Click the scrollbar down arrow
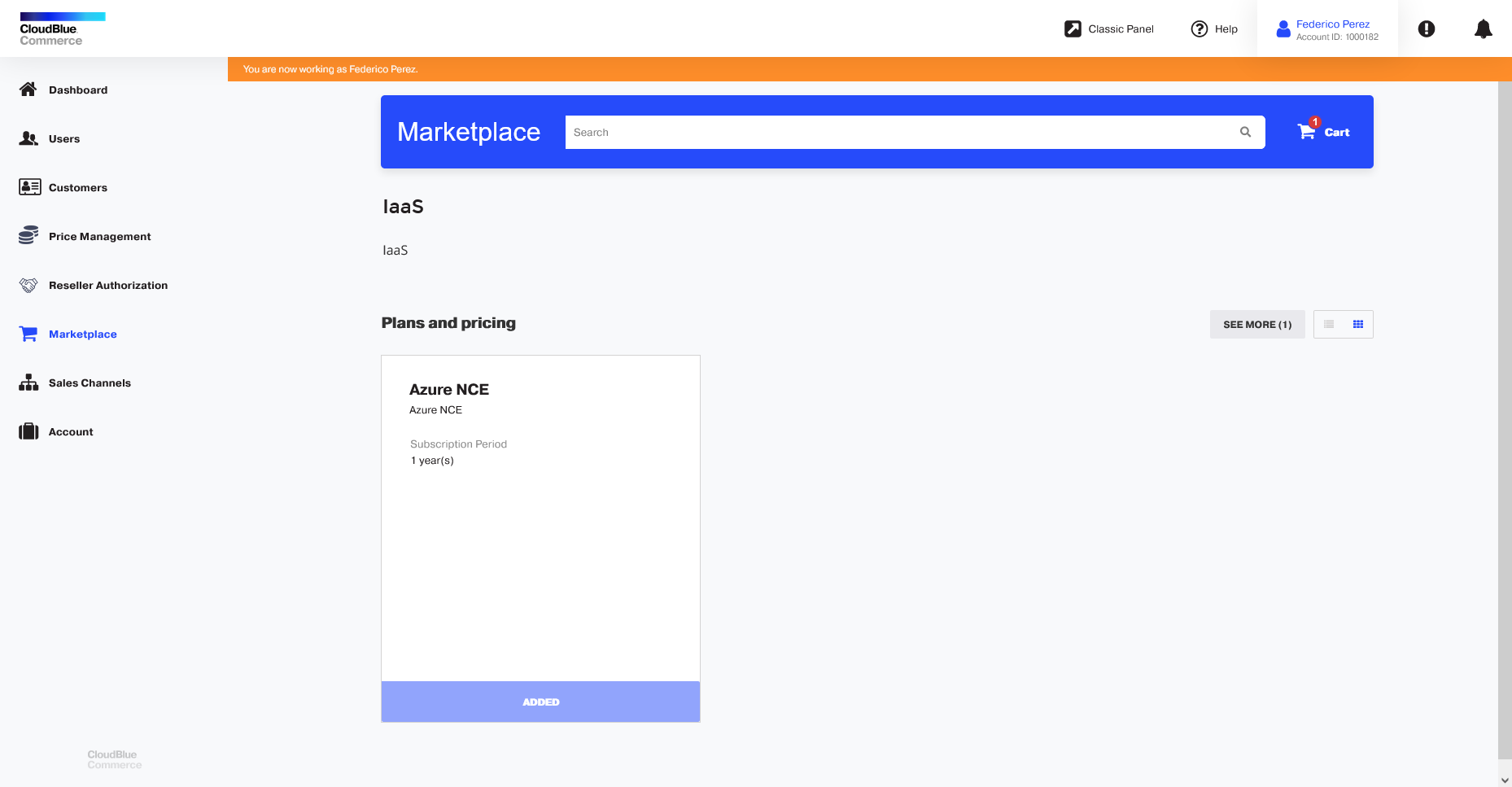The height and width of the screenshot is (787, 1512). 1505,780
